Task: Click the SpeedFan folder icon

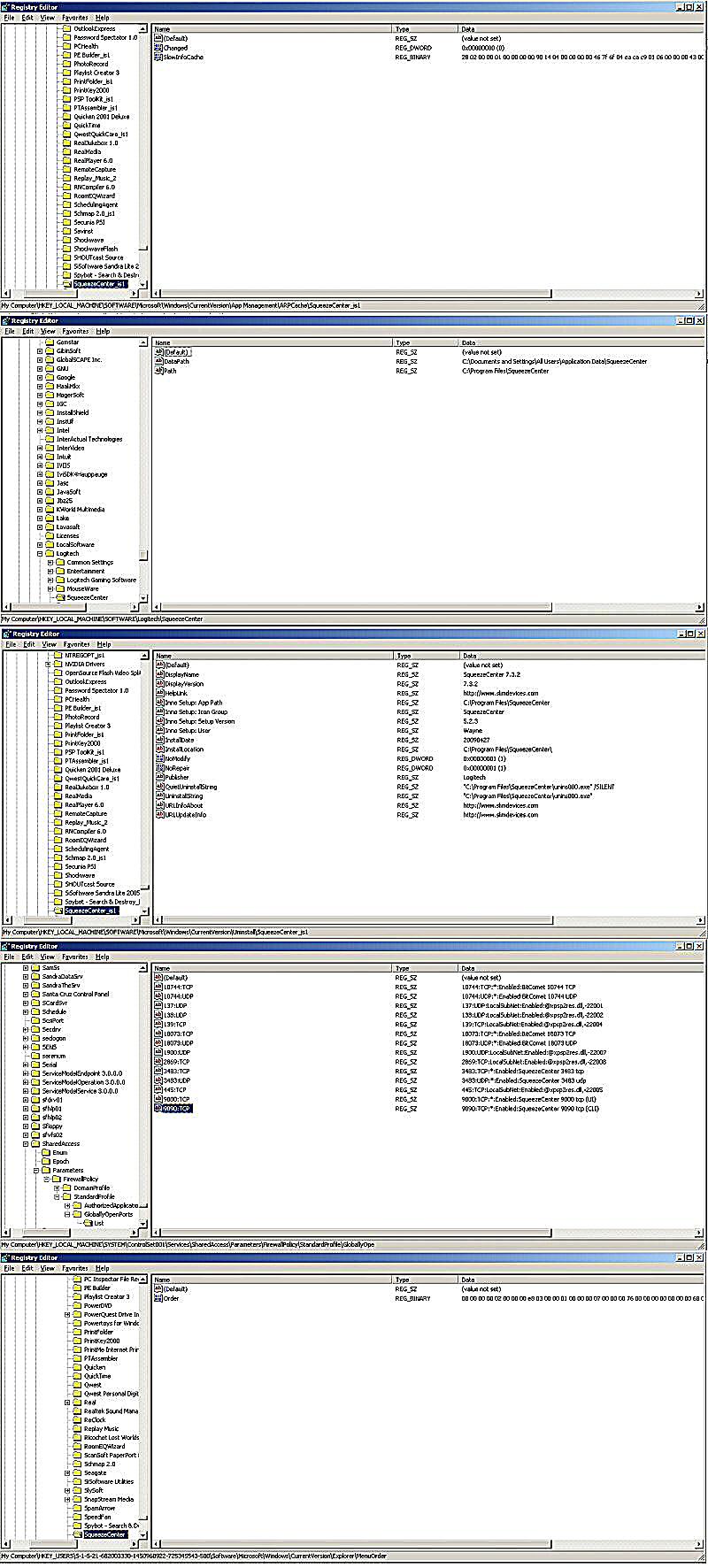Action: click(x=77, y=1517)
